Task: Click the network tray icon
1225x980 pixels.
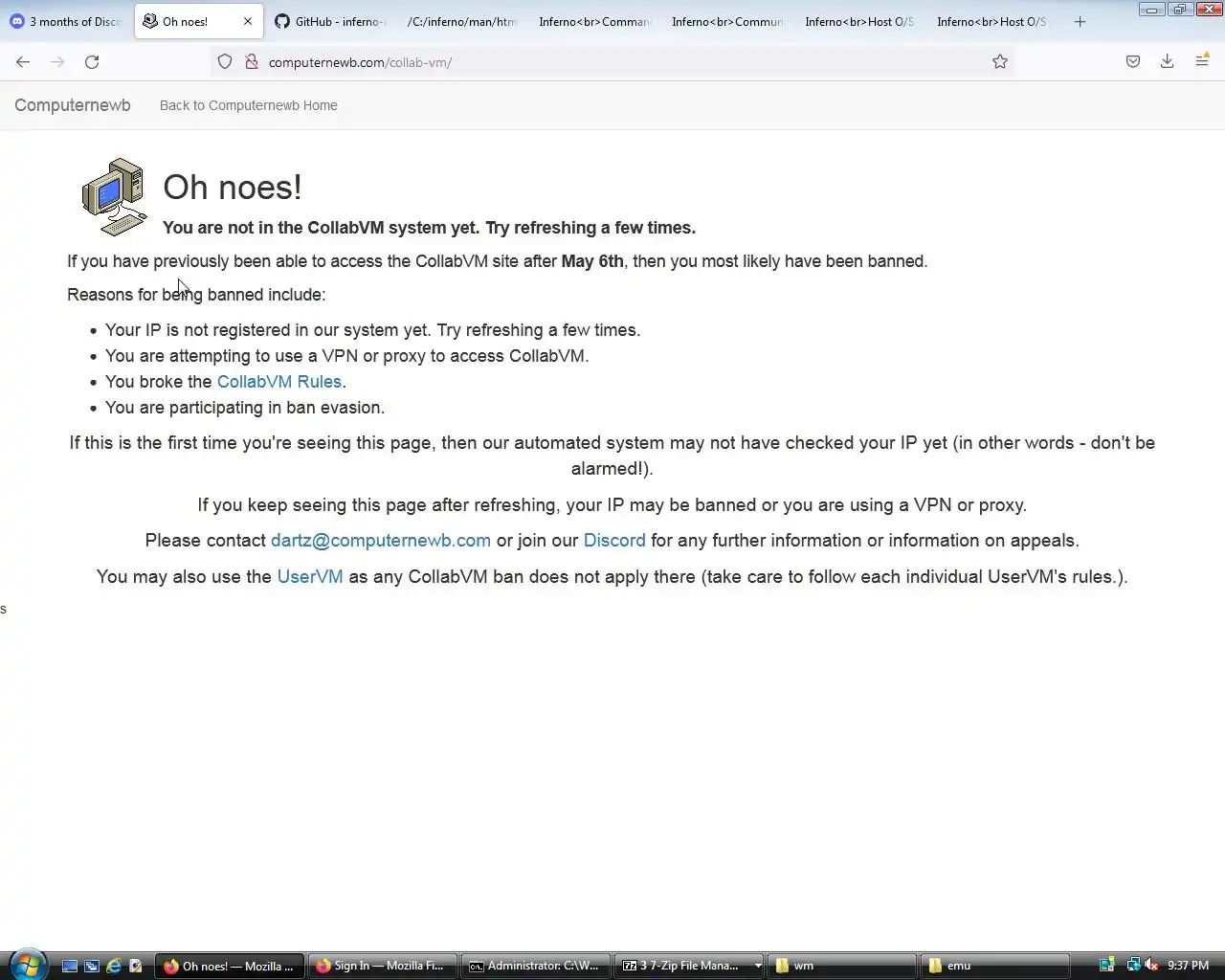Action: pyautogui.click(x=1133, y=966)
